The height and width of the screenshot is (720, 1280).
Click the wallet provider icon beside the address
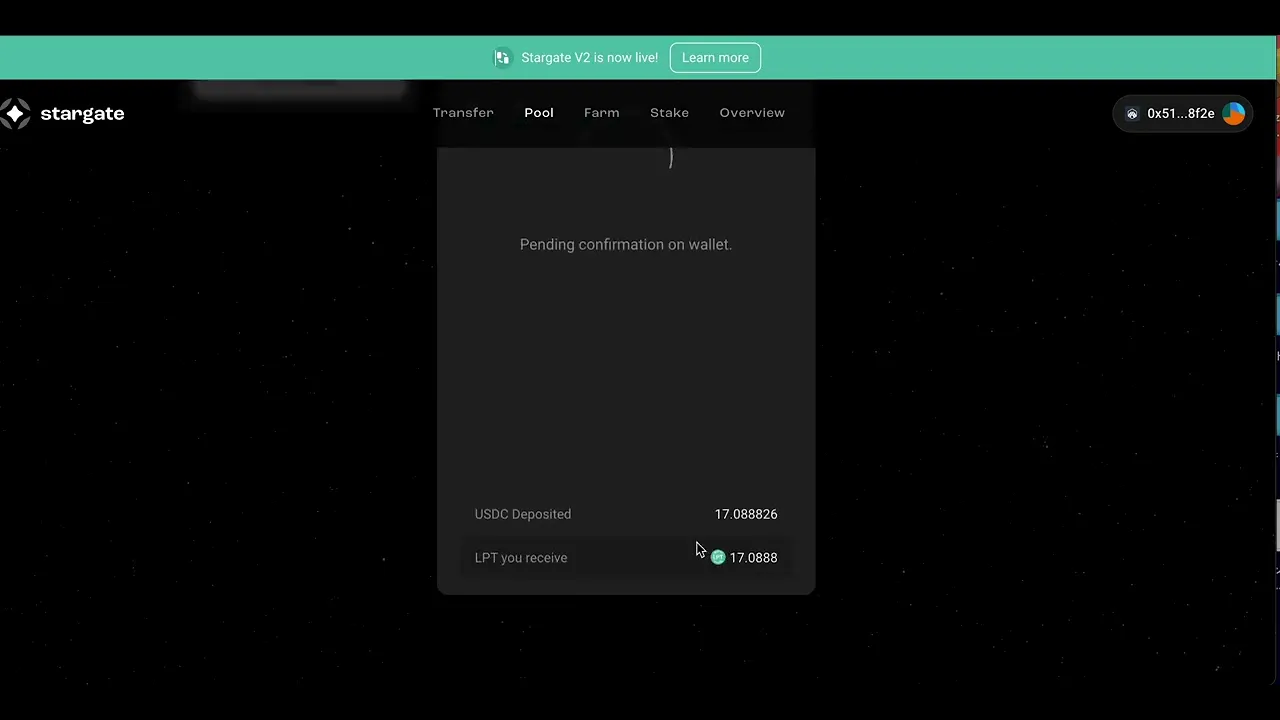coord(1132,114)
